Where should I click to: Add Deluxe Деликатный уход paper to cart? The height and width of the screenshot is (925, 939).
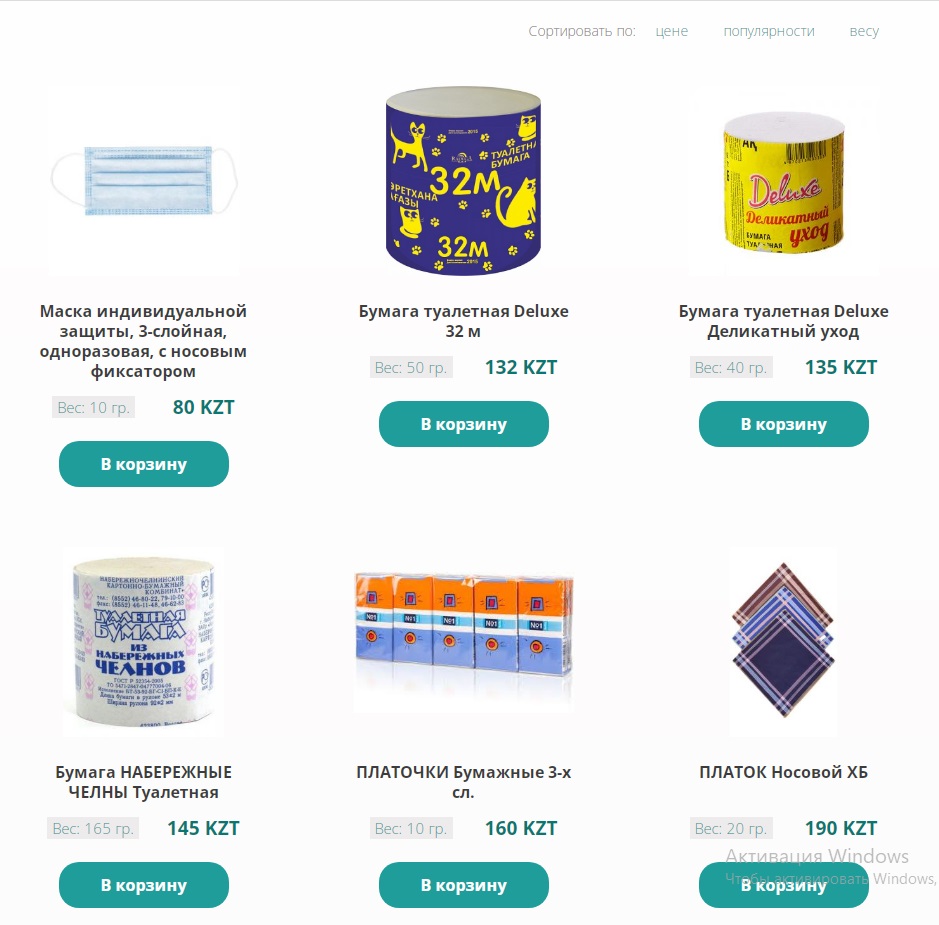[783, 424]
